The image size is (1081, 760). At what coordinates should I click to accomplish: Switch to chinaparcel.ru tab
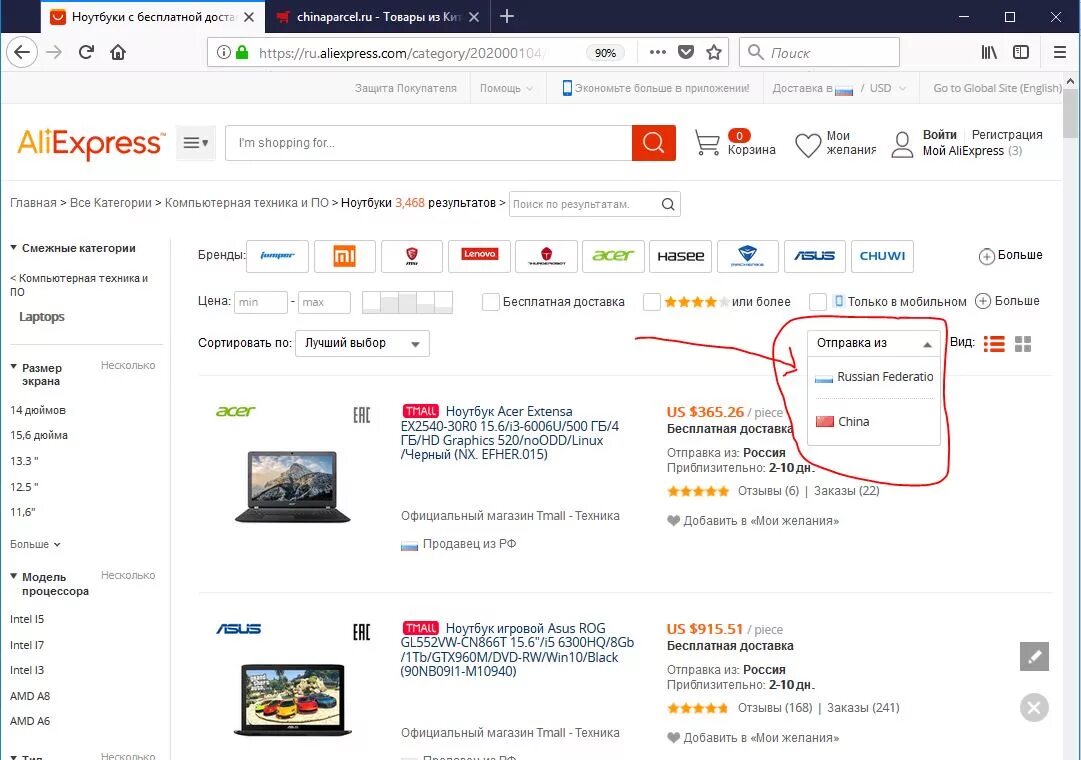378,17
